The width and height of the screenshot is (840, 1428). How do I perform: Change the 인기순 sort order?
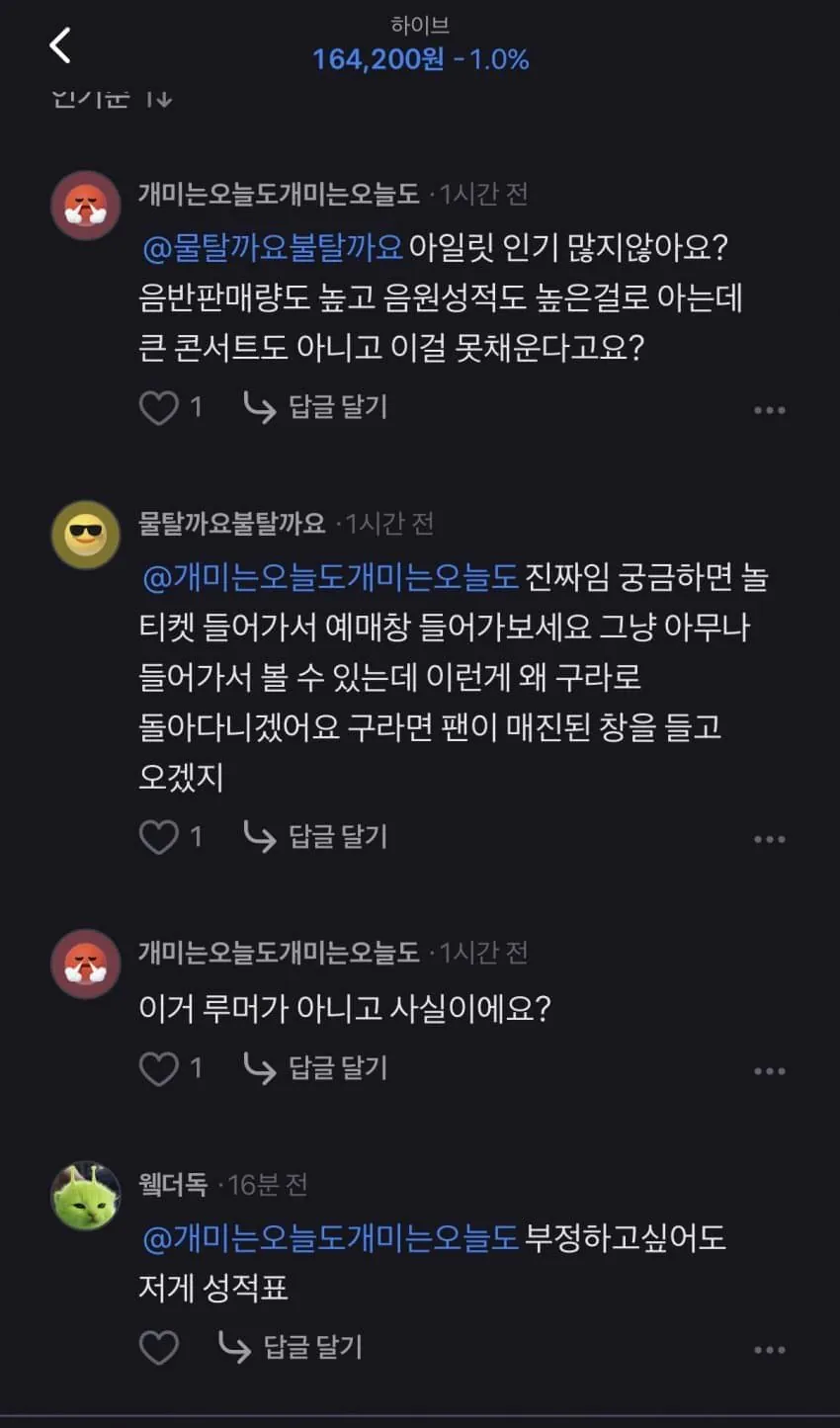point(112,98)
